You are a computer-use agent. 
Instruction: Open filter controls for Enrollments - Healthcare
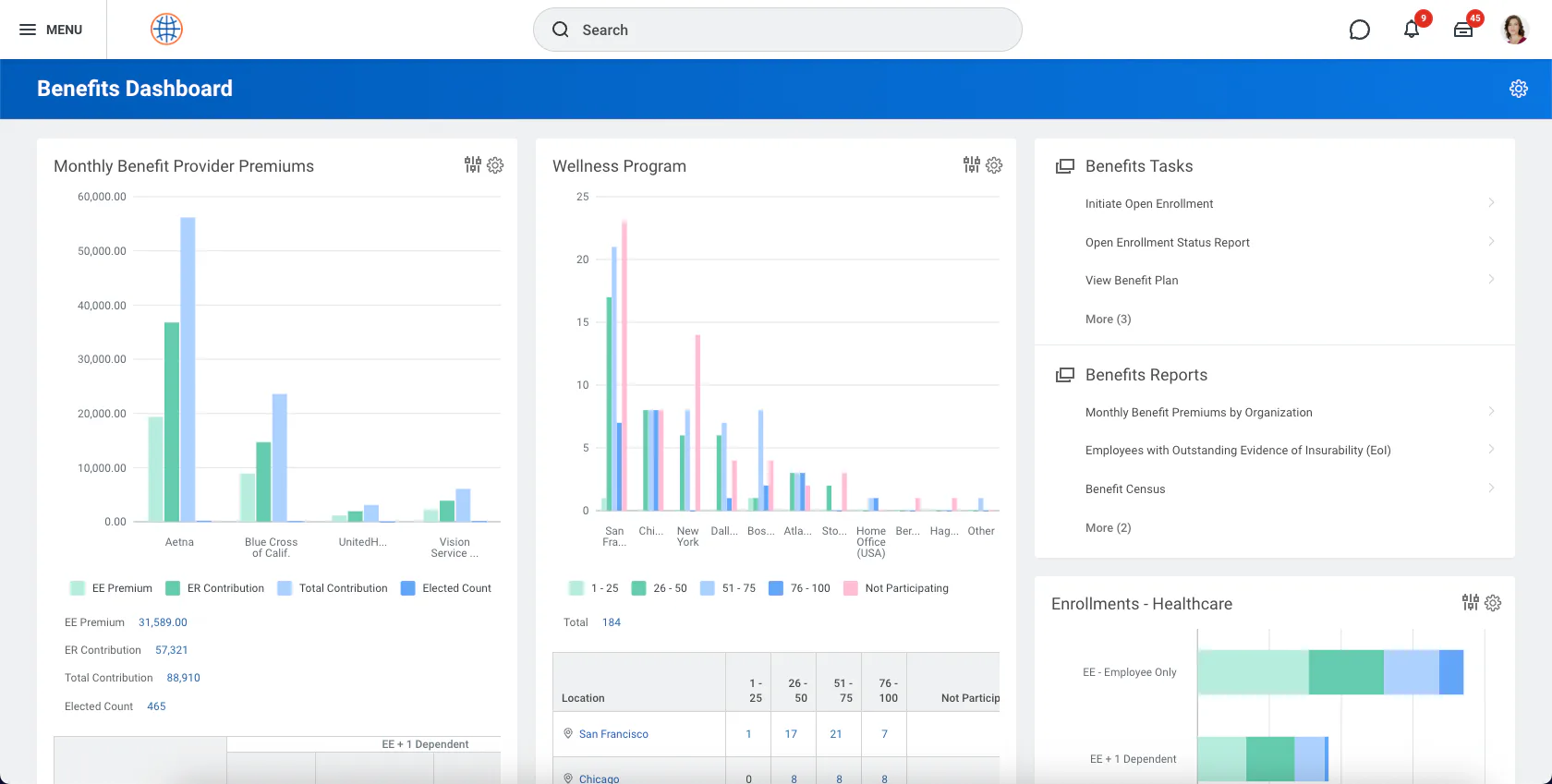1471,602
